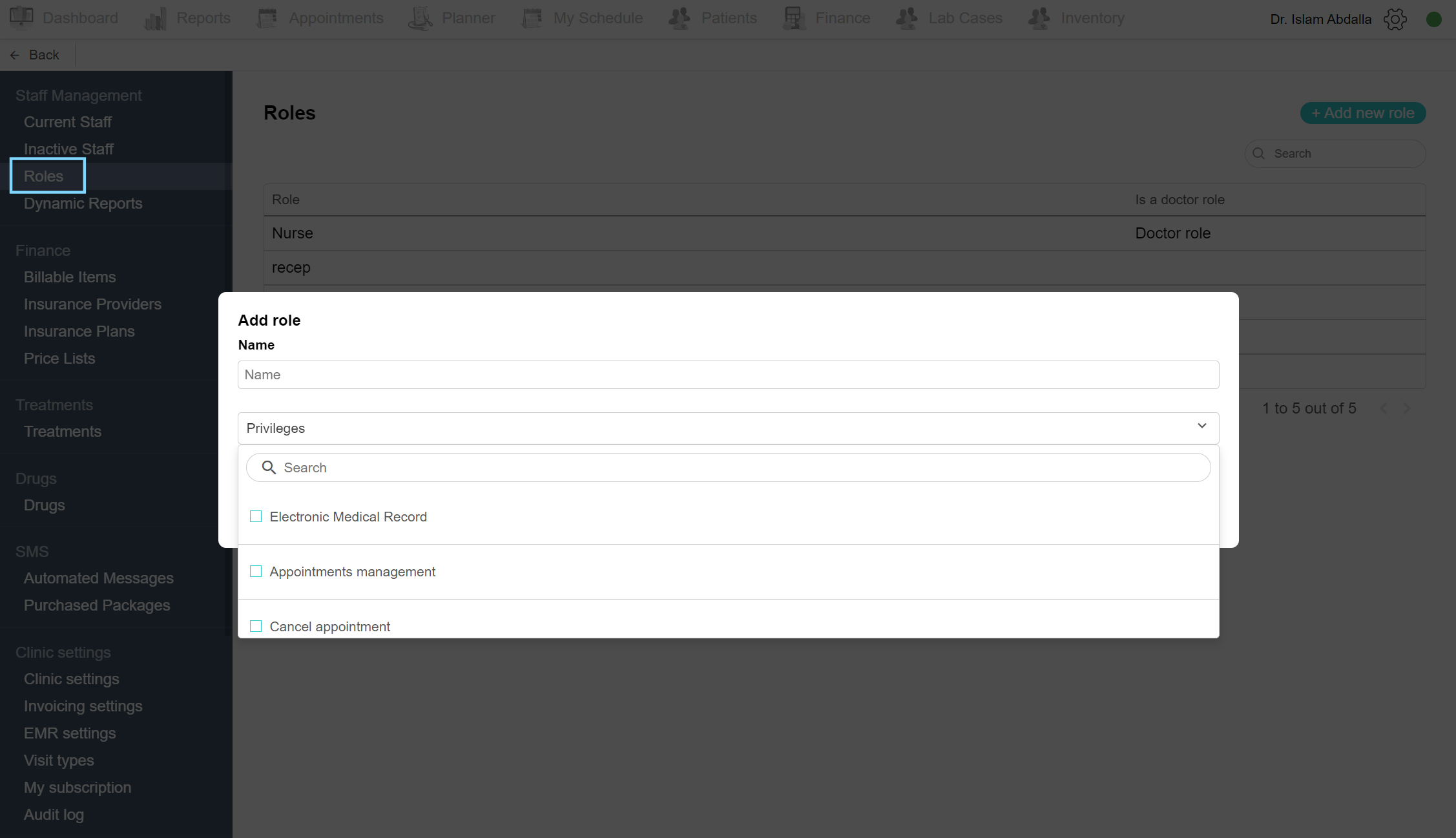The image size is (1456, 838).
Task: Select Dynamic Reports in sidebar
Action: (83, 204)
